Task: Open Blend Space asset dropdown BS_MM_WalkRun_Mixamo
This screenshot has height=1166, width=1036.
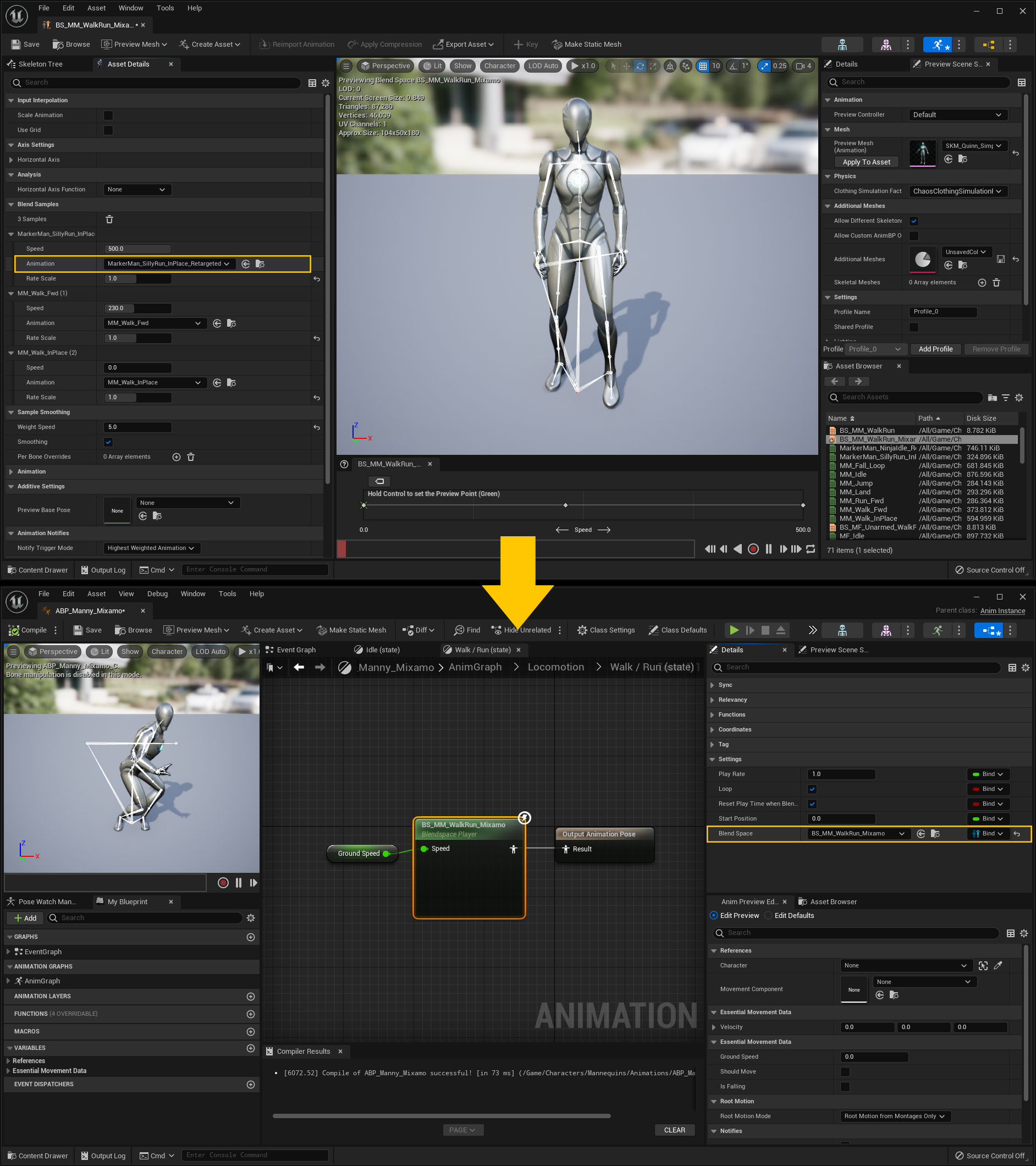Action: 858,834
